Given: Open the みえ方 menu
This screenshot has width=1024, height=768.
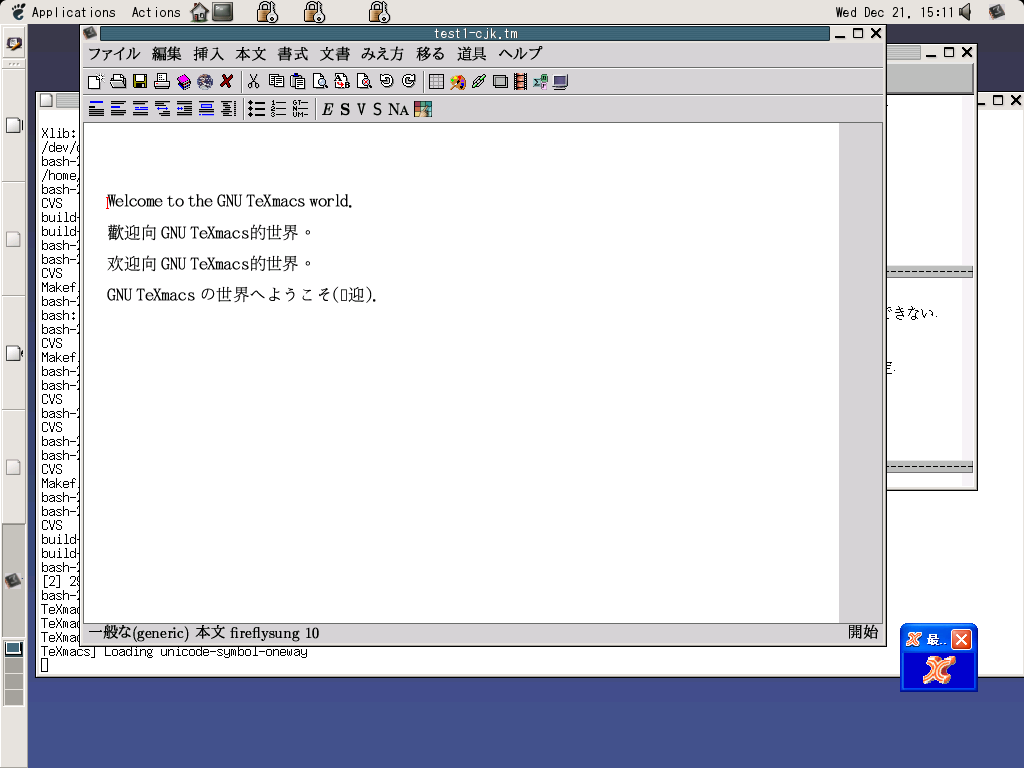Looking at the screenshot, I should (383, 54).
